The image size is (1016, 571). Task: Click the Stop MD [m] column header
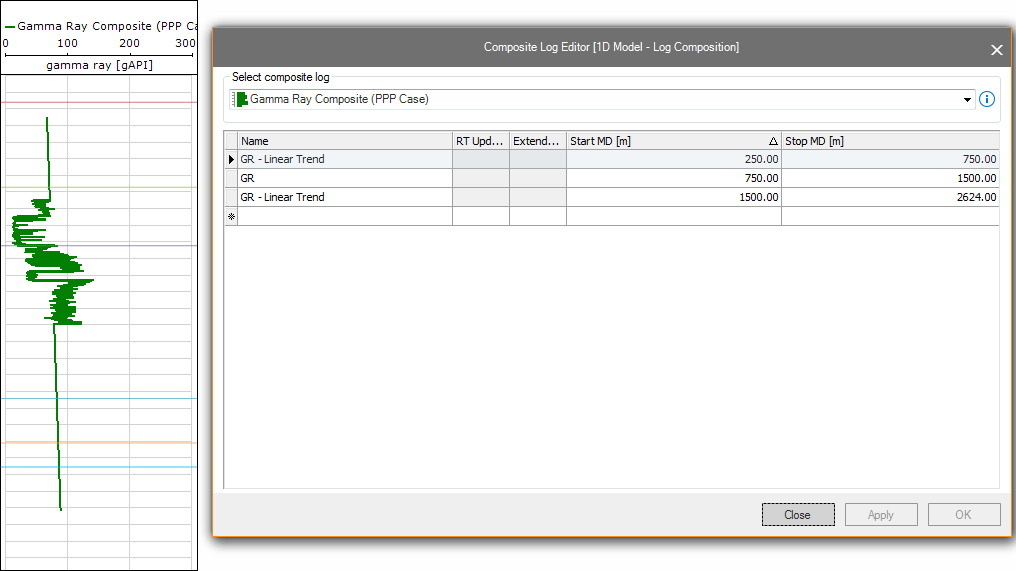889,141
